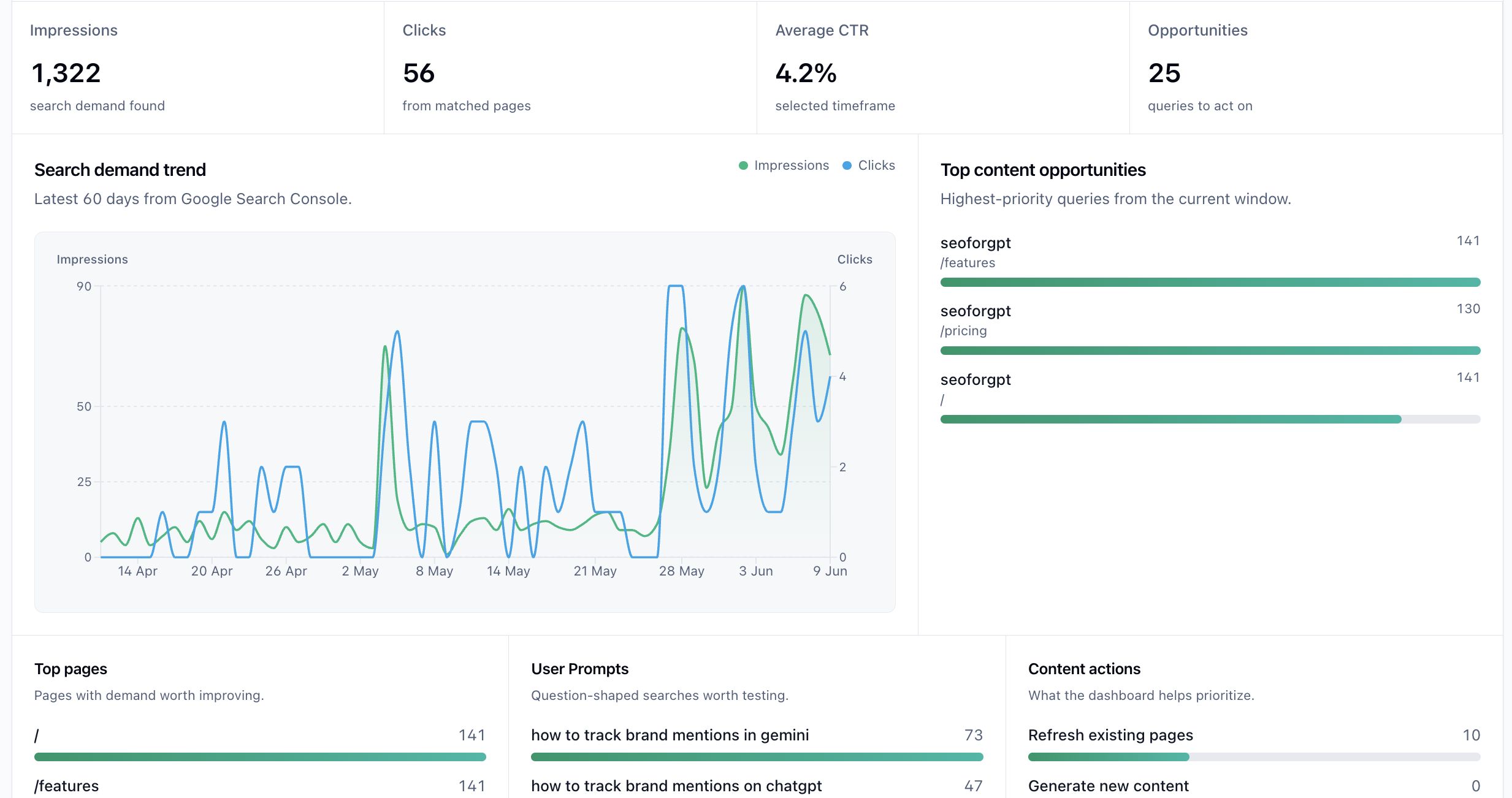The height and width of the screenshot is (798, 1512).
Task: Open the seoforgpt /pricing opportunity
Action: [1210, 329]
